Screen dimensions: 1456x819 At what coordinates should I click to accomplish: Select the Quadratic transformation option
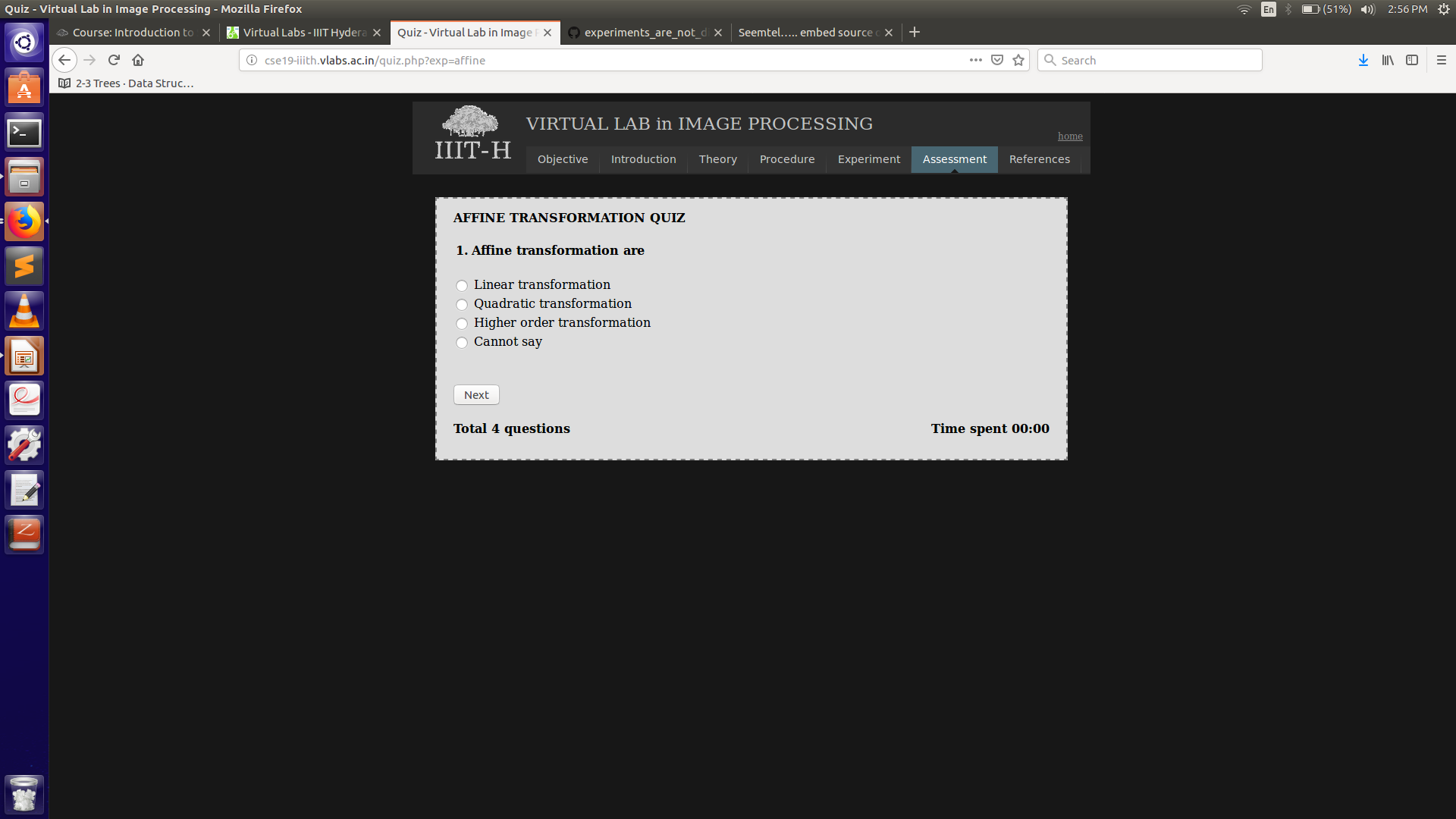(x=461, y=304)
